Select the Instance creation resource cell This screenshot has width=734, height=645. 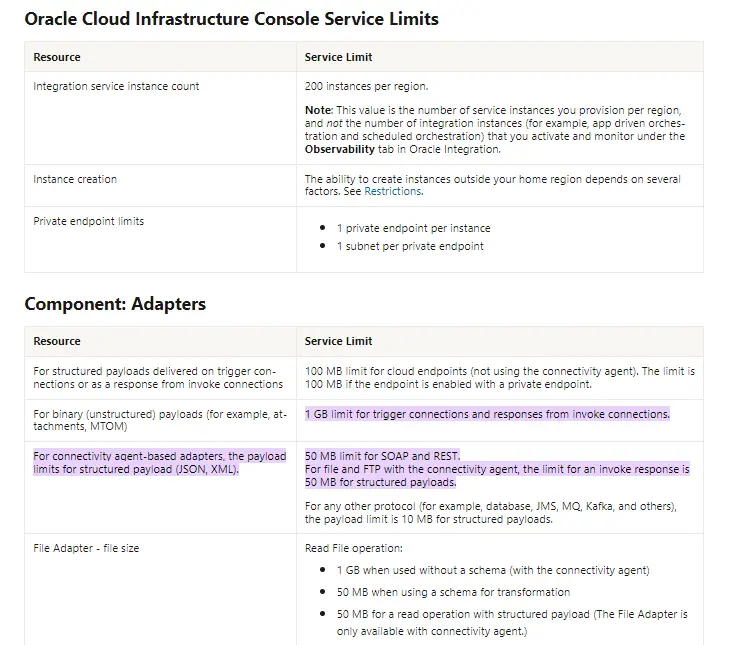(75, 179)
